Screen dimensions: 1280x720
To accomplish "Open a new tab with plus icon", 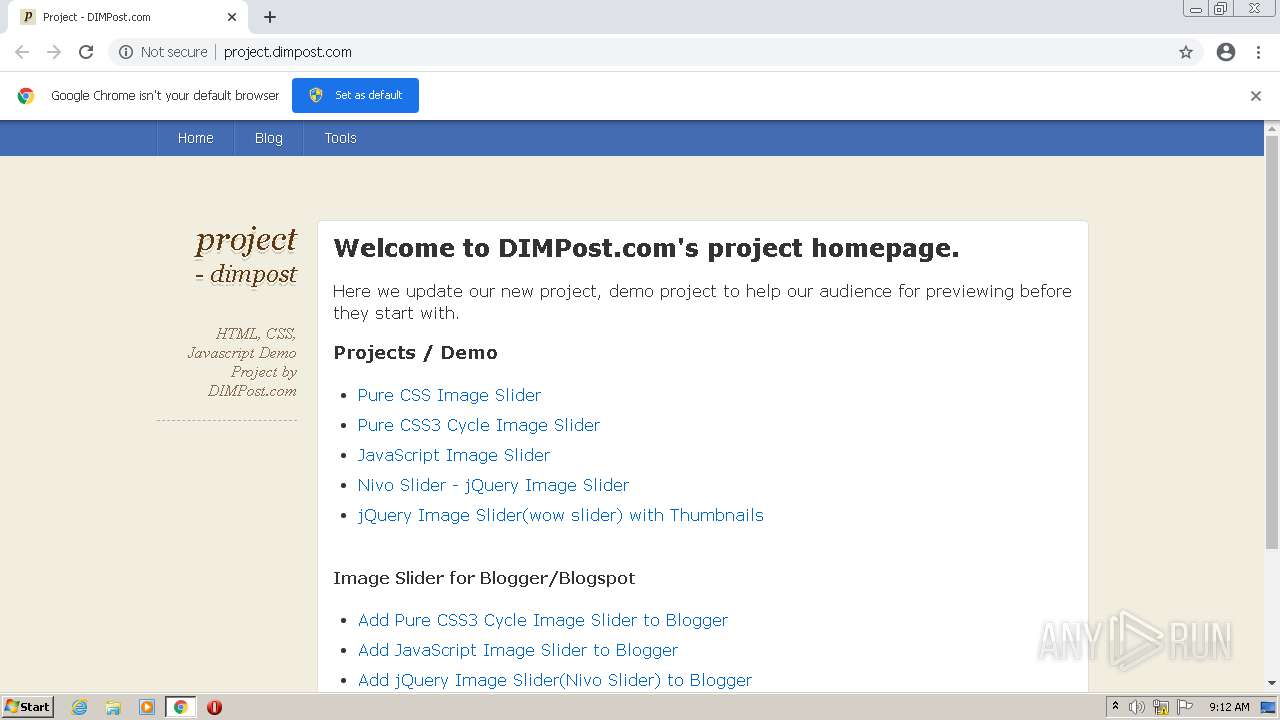I will point(270,17).
